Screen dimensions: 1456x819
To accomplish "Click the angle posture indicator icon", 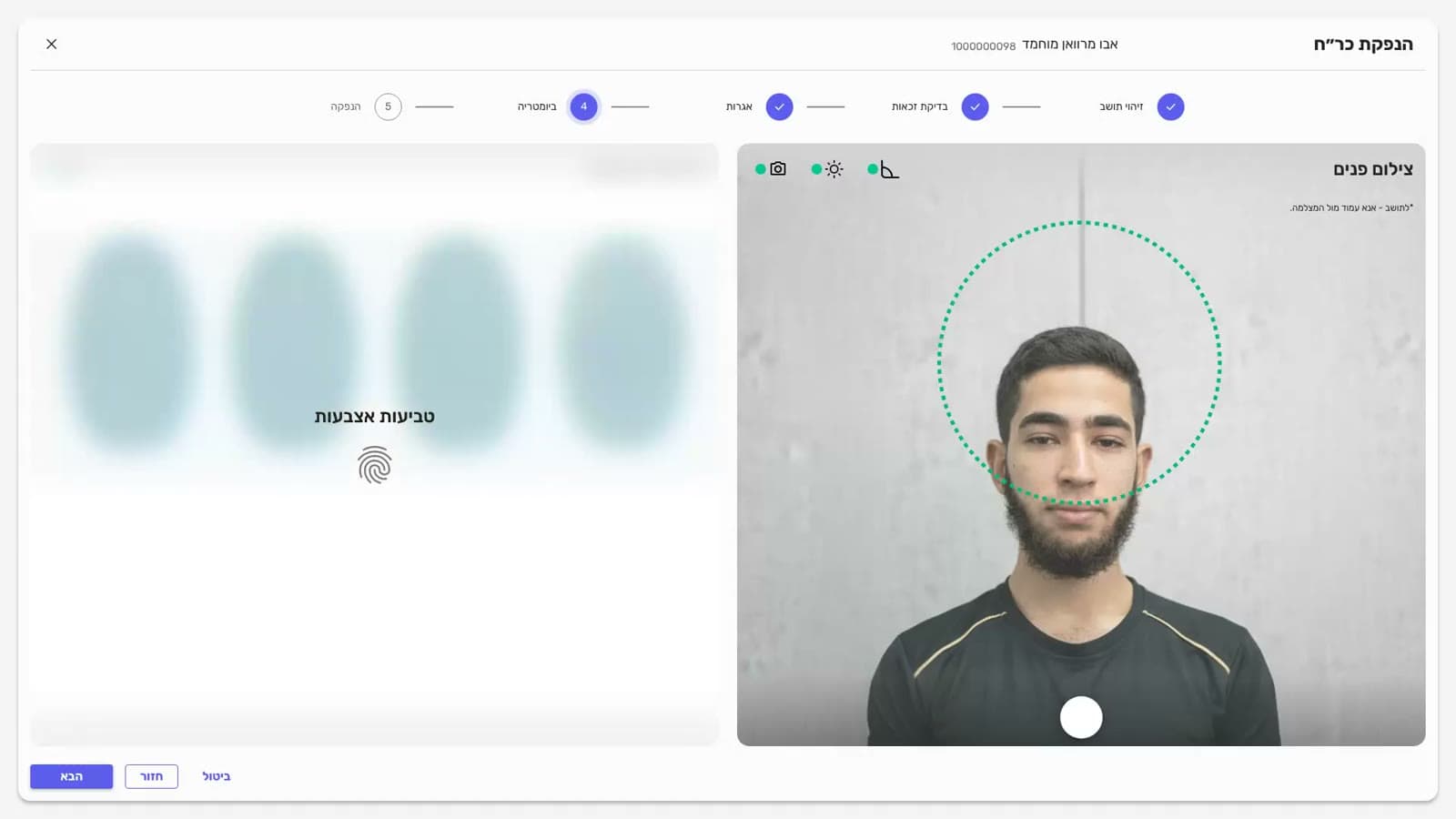I will point(889,169).
